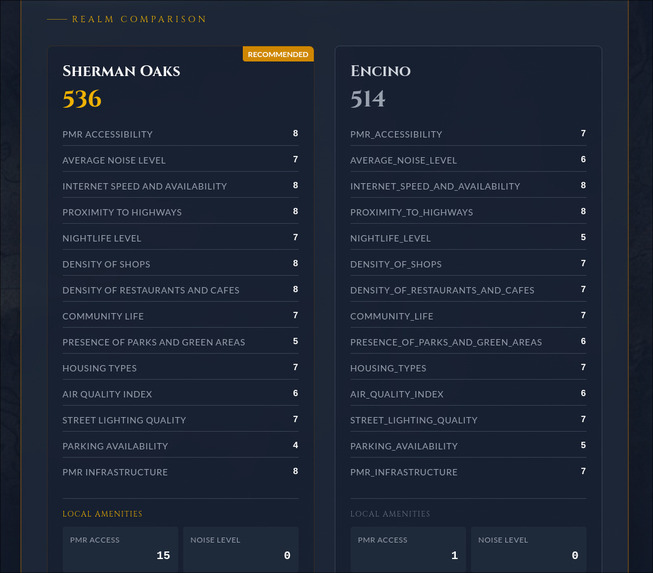Click LOCAL AMENITIES heading under Encino
Viewport: 653px width, 573px height.
click(x=390, y=514)
